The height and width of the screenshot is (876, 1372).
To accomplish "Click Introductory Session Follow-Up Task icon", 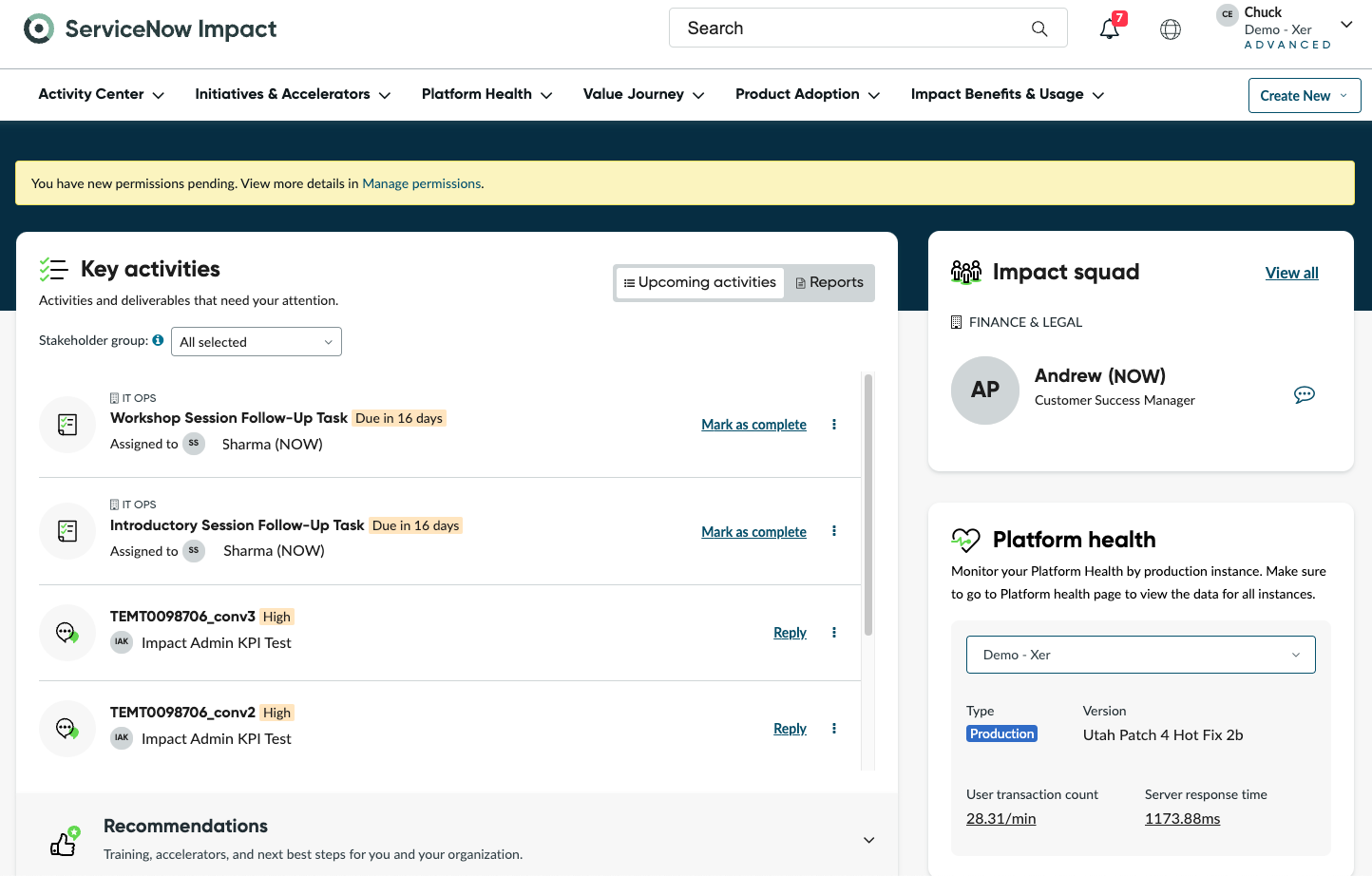I will pyautogui.click(x=67, y=531).
